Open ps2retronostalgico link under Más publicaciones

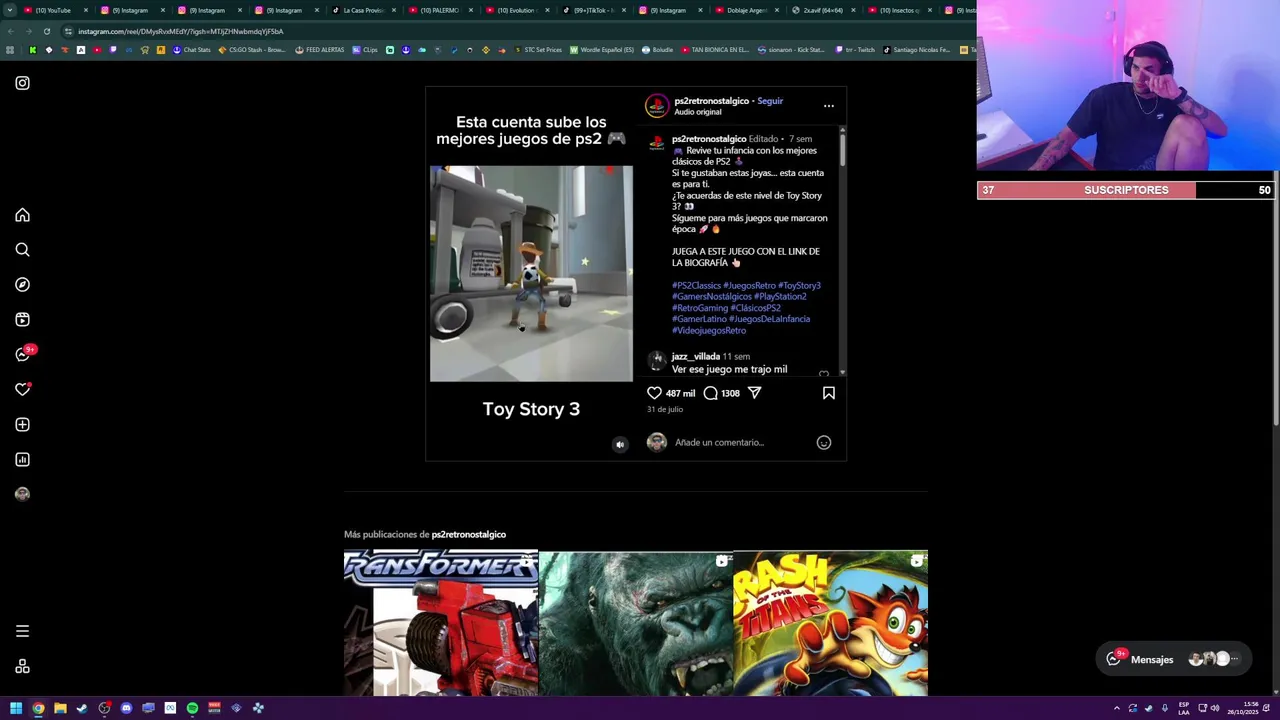468,535
